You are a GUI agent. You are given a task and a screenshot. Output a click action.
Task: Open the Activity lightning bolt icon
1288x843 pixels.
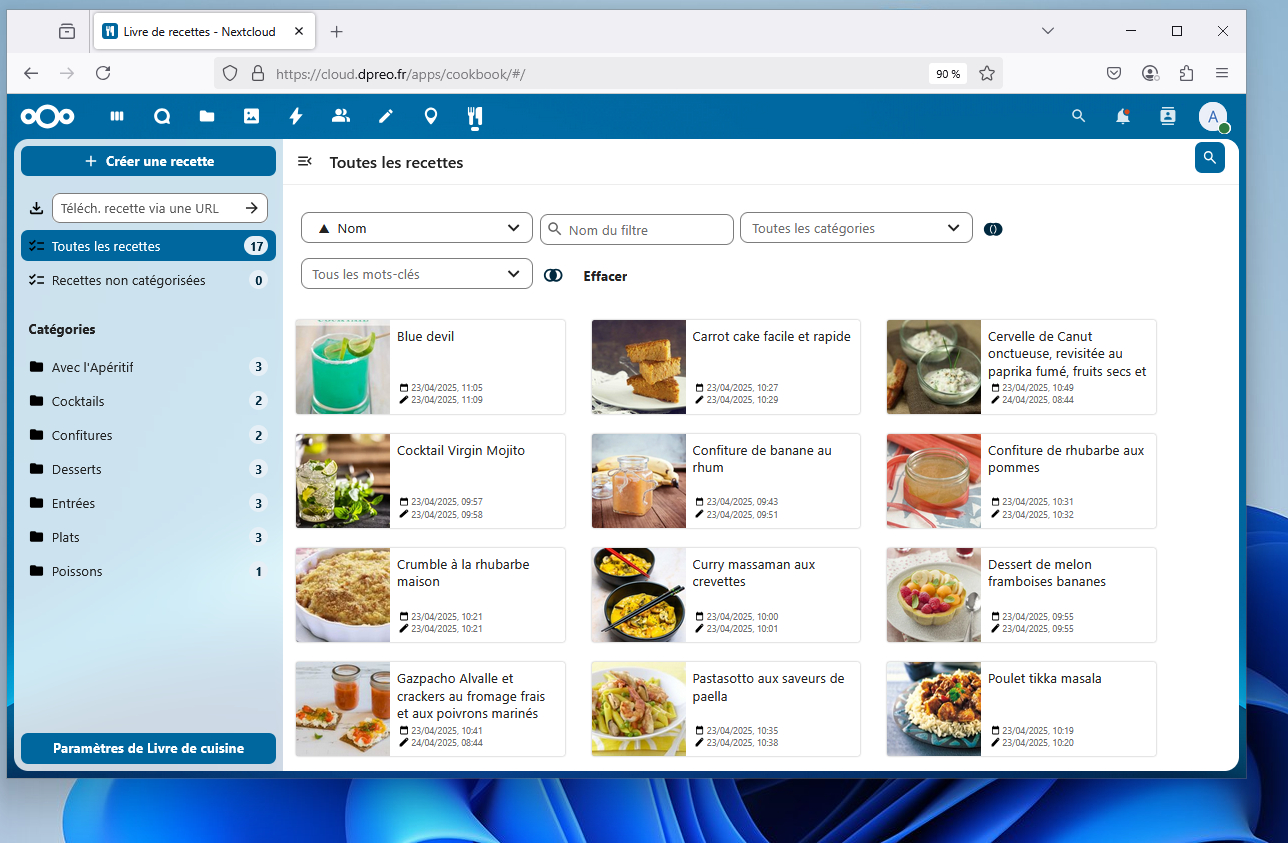click(296, 116)
